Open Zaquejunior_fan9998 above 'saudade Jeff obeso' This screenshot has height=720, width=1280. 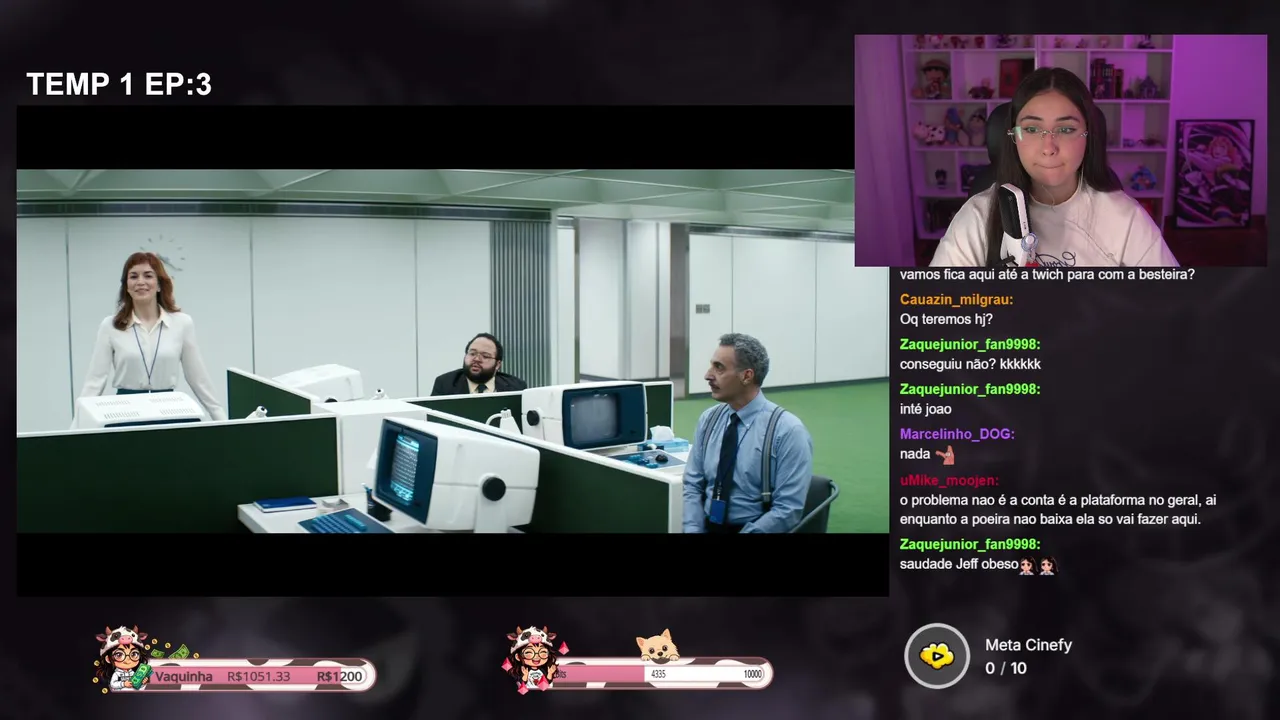coord(970,544)
